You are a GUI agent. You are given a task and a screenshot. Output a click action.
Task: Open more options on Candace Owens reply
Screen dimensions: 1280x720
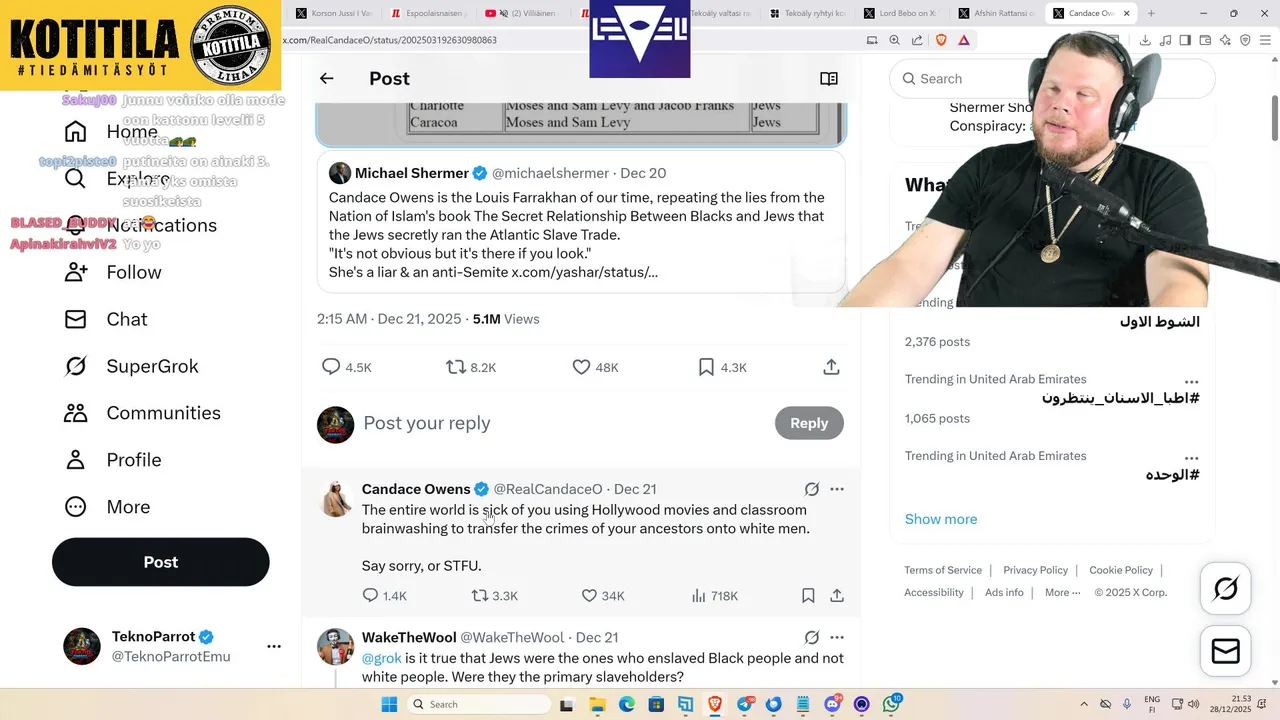point(837,489)
